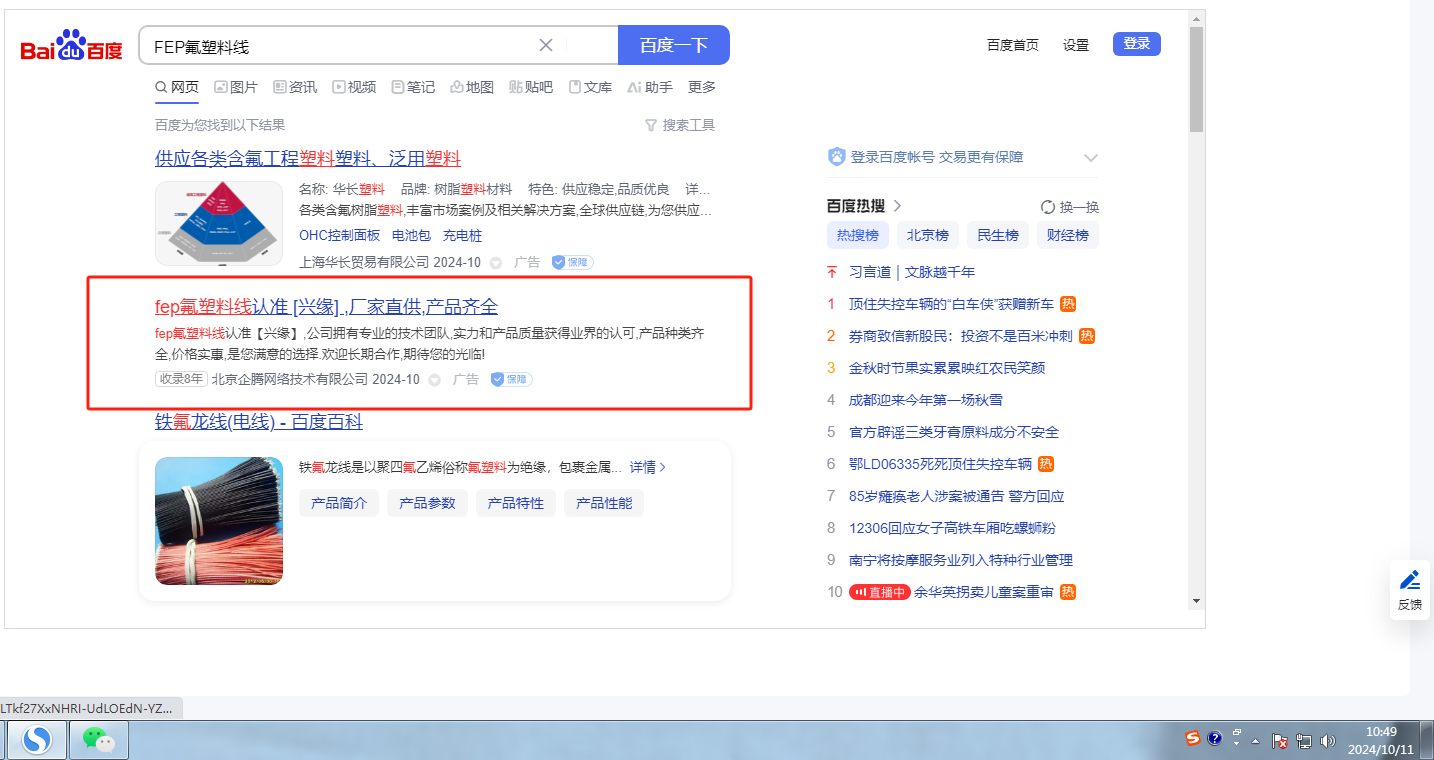The image size is (1434, 760).
Task: Switch hot search to 北京榜
Action: 927,236
